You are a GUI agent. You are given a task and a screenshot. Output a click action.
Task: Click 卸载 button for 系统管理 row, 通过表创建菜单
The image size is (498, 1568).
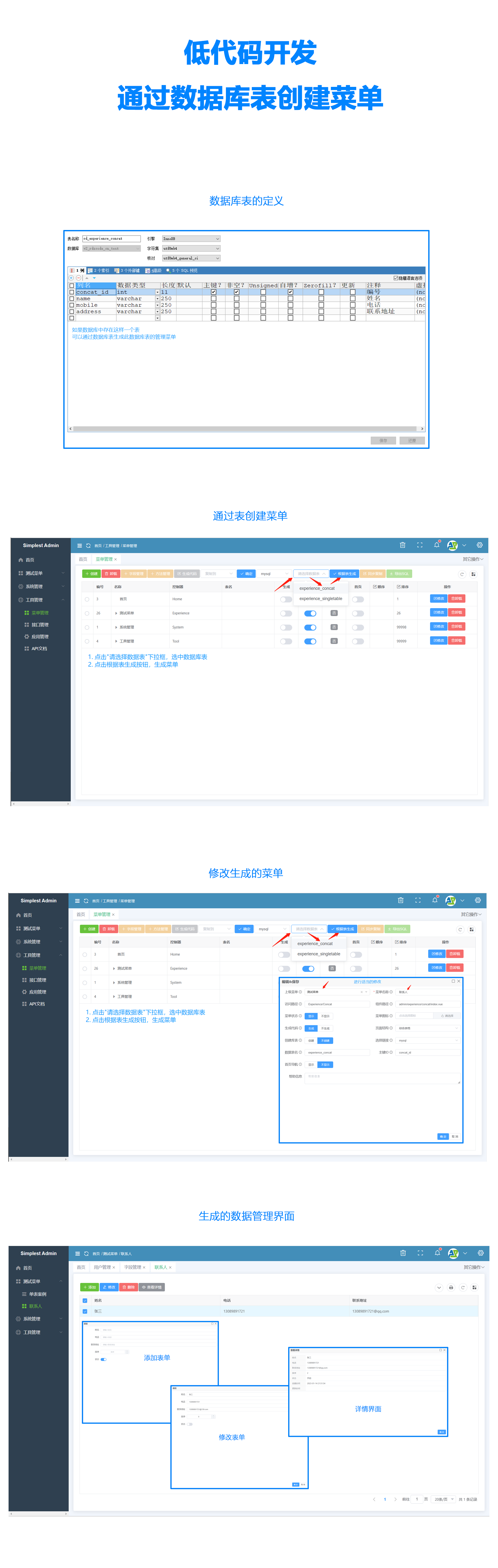(x=457, y=626)
